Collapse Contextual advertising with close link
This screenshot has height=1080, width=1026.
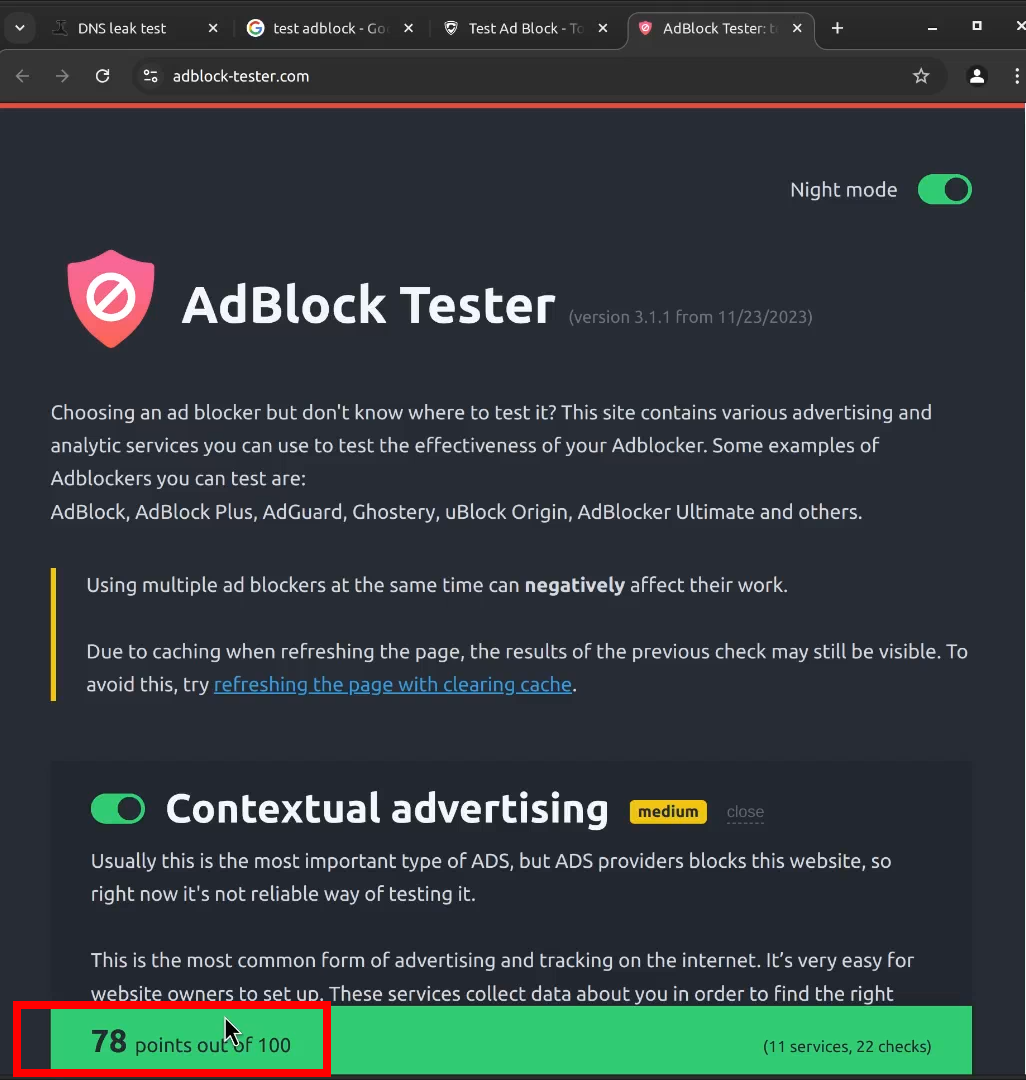pos(745,812)
